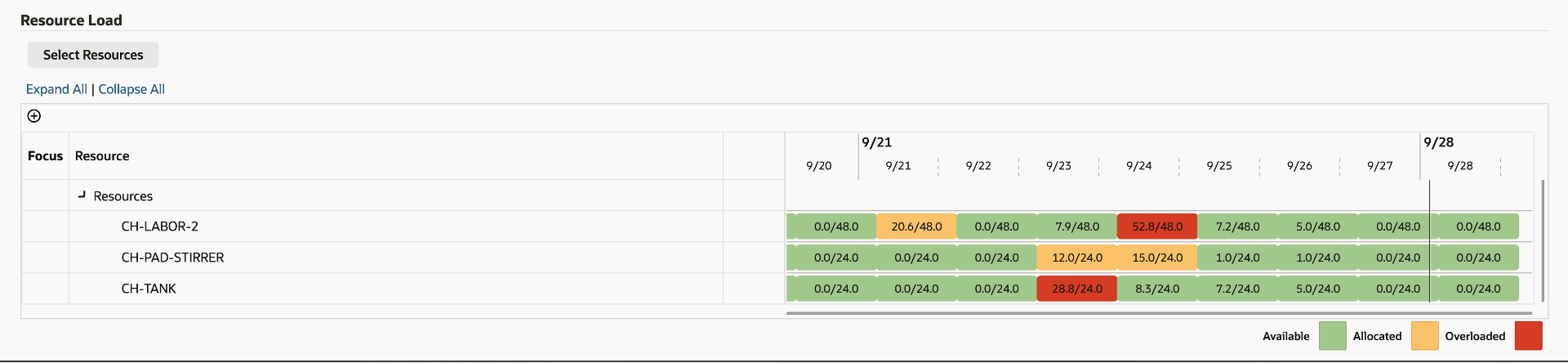This screenshot has width=1568, height=363.
Task: Click the orange Allocated legend swatch
Action: point(1424,336)
